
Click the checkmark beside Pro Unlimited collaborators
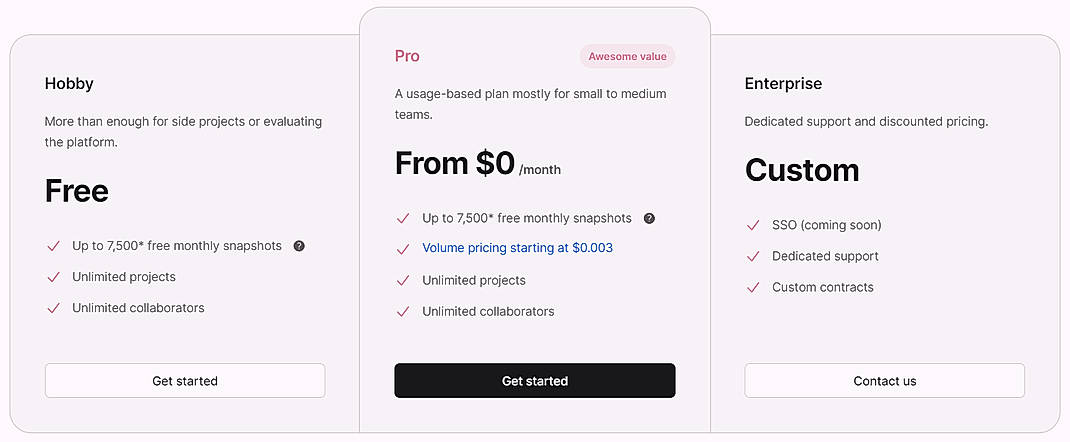click(403, 312)
